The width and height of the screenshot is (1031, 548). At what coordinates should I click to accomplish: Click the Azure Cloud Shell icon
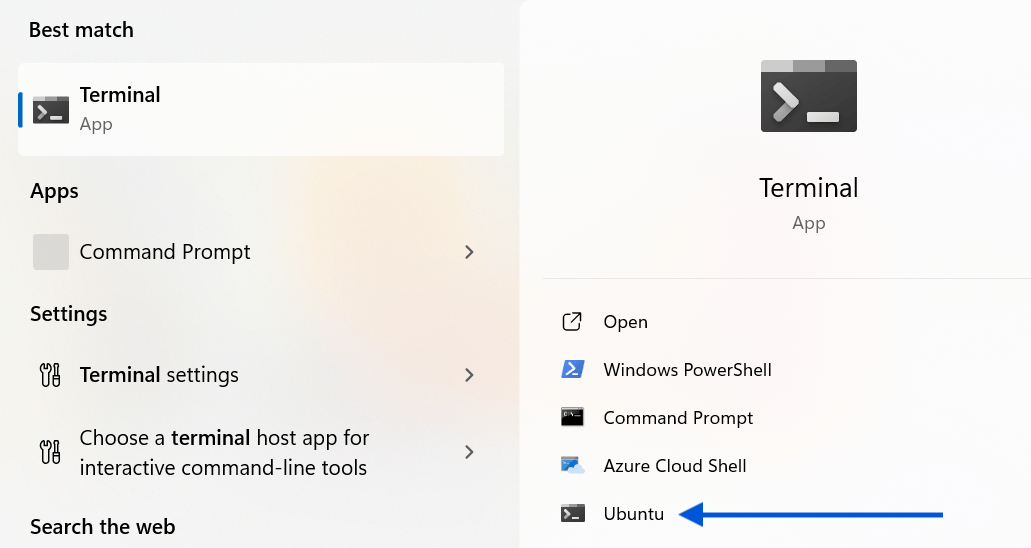point(572,465)
